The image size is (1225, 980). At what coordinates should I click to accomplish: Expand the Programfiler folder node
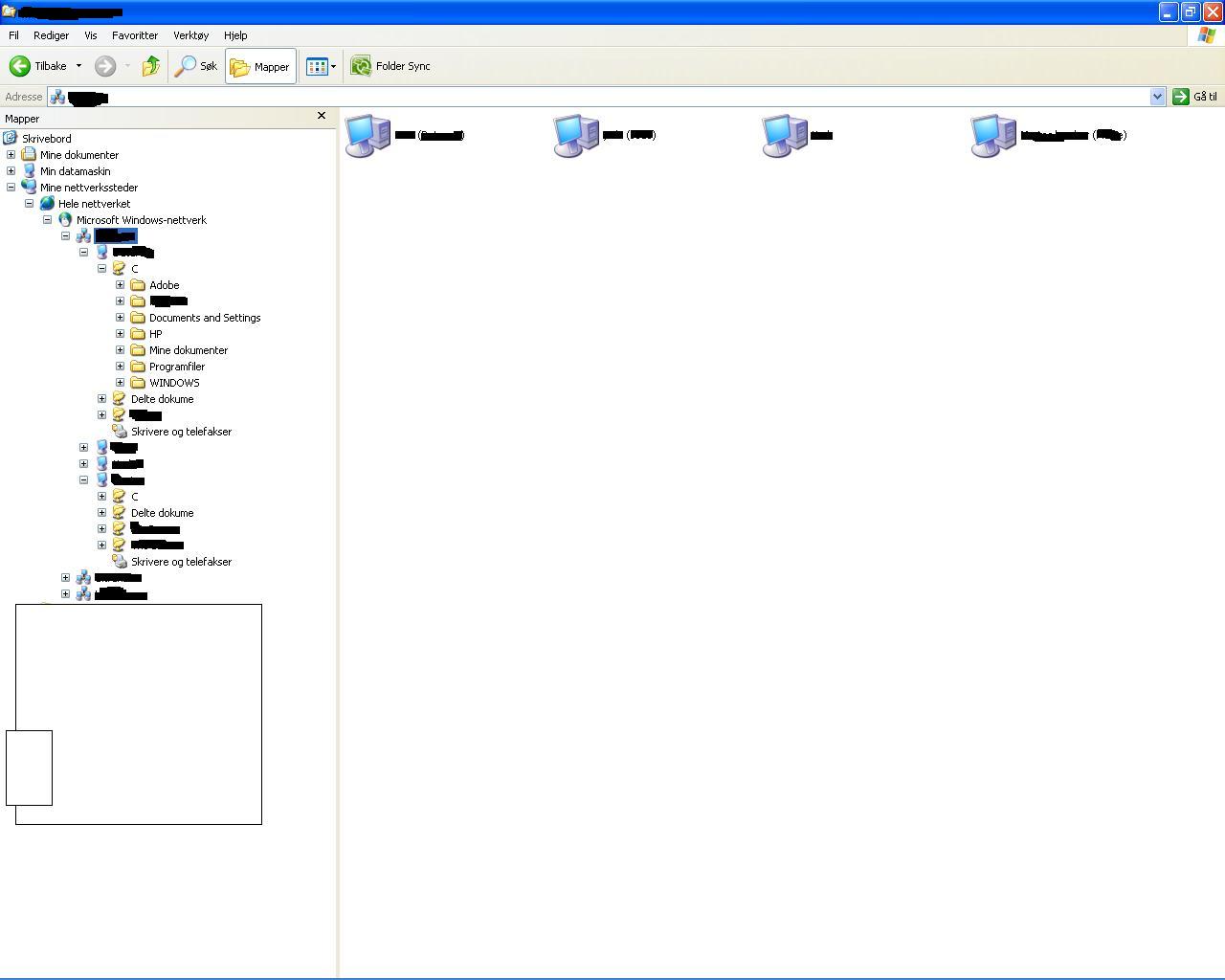[x=120, y=367]
